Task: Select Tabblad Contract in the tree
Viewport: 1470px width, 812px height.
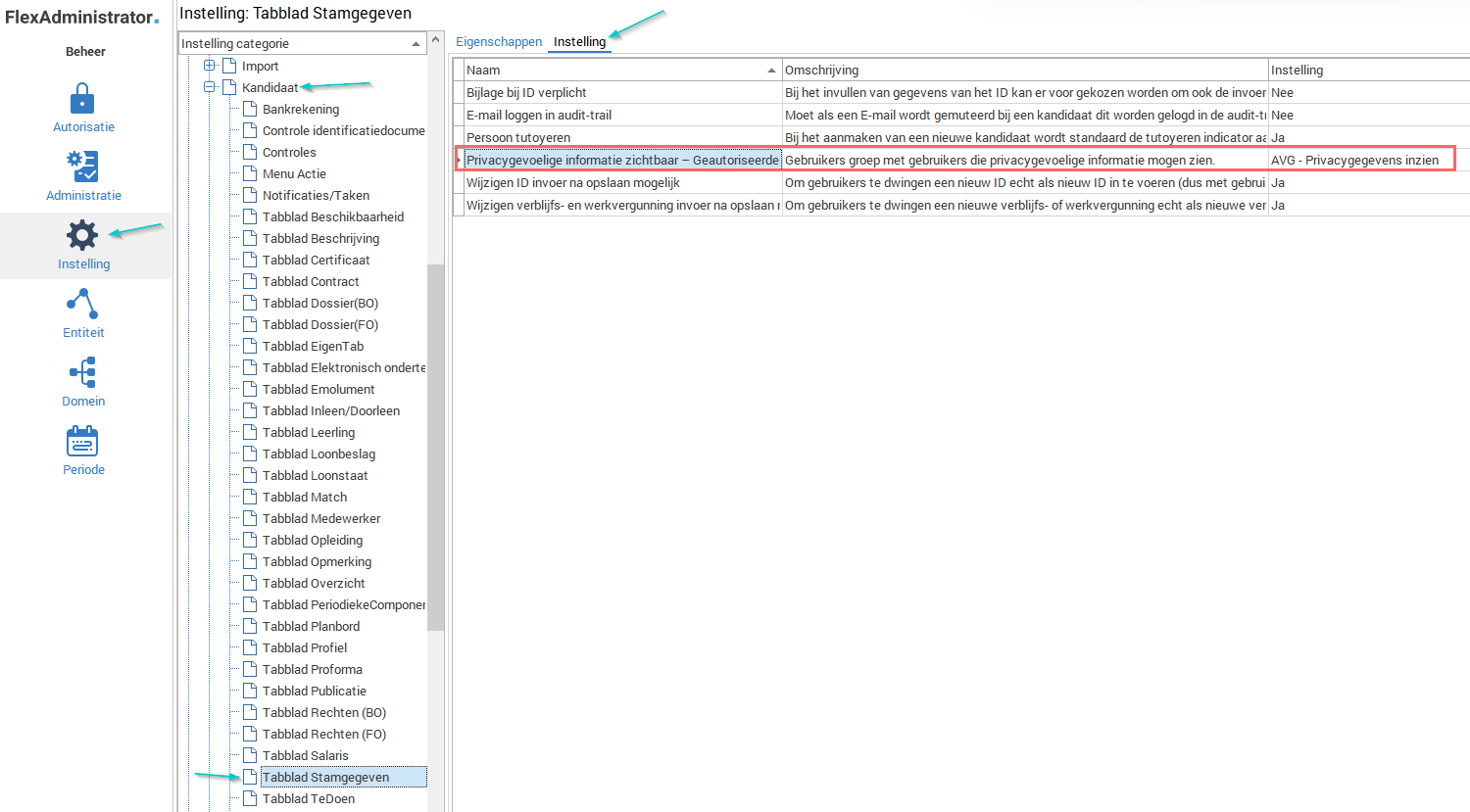Action: point(311,281)
